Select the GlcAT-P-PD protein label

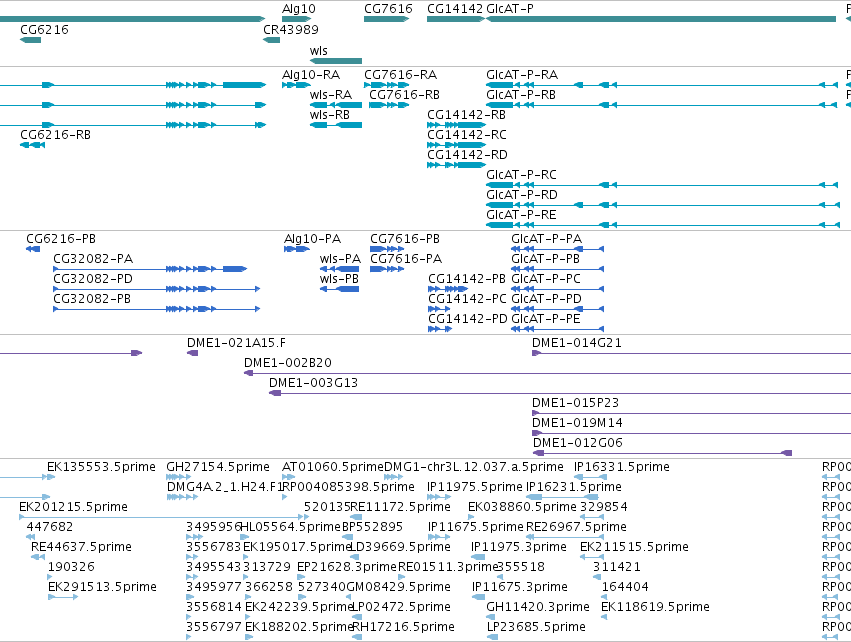click(547, 298)
